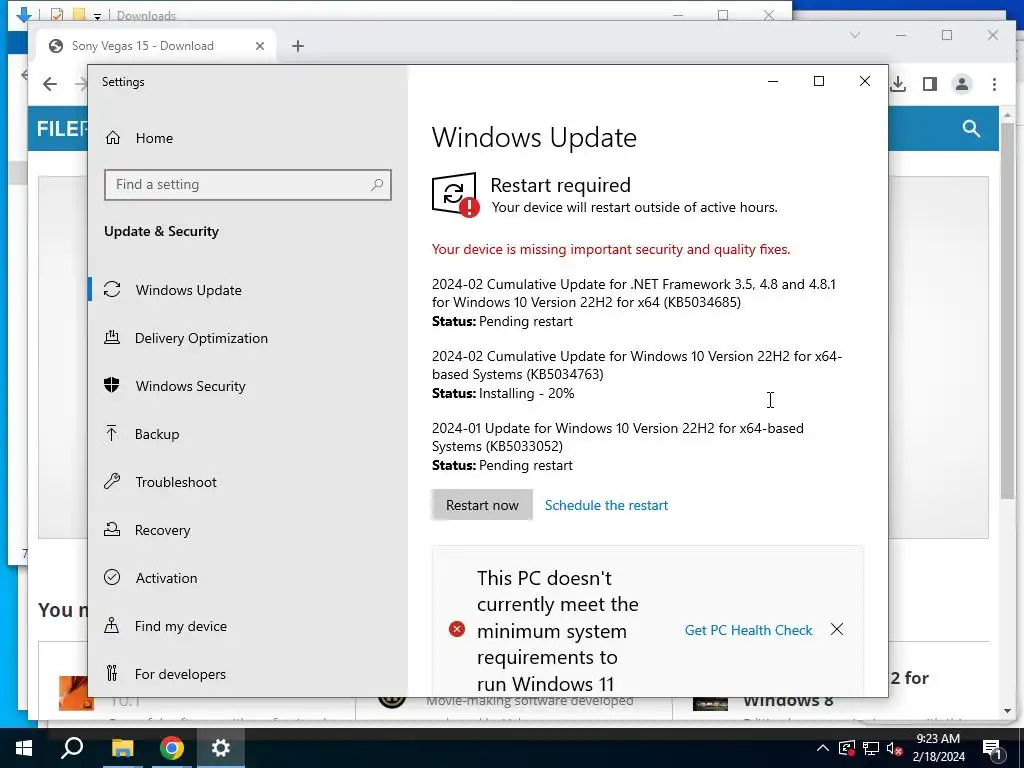Click the Settings gear on the taskbar
The image size is (1024, 768).
click(221, 748)
